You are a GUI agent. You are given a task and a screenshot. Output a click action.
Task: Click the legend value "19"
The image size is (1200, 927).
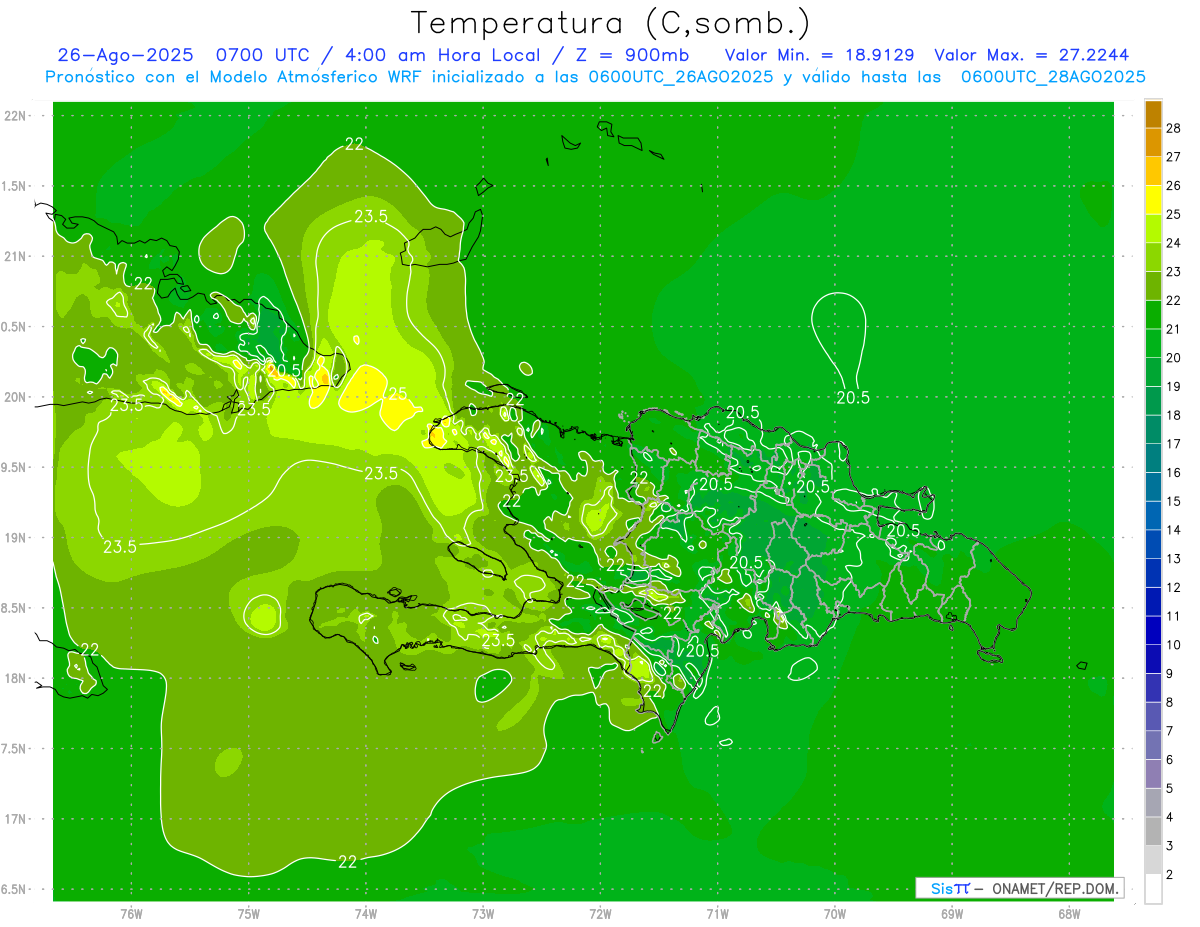pos(1173,386)
